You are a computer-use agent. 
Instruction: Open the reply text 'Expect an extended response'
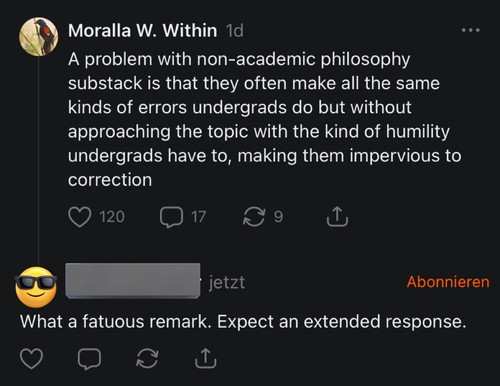(341, 322)
